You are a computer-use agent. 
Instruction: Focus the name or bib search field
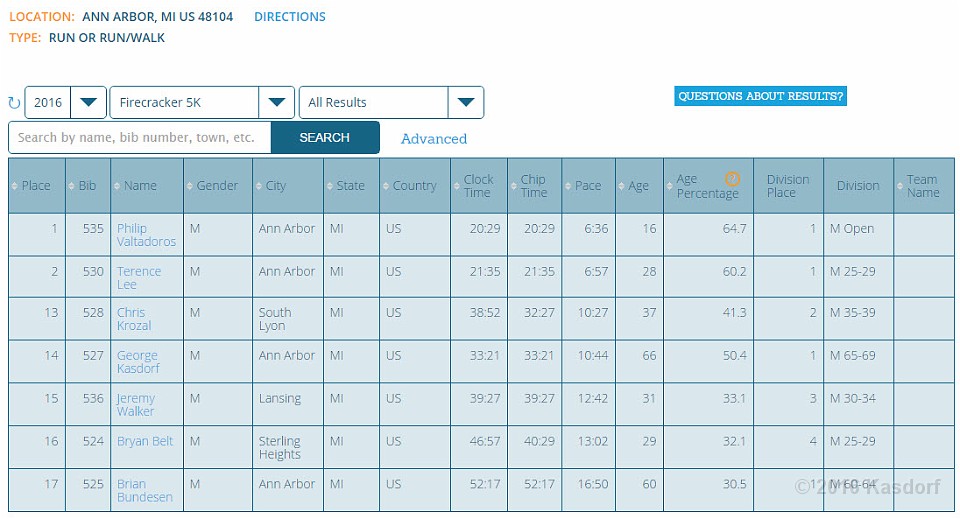click(140, 138)
